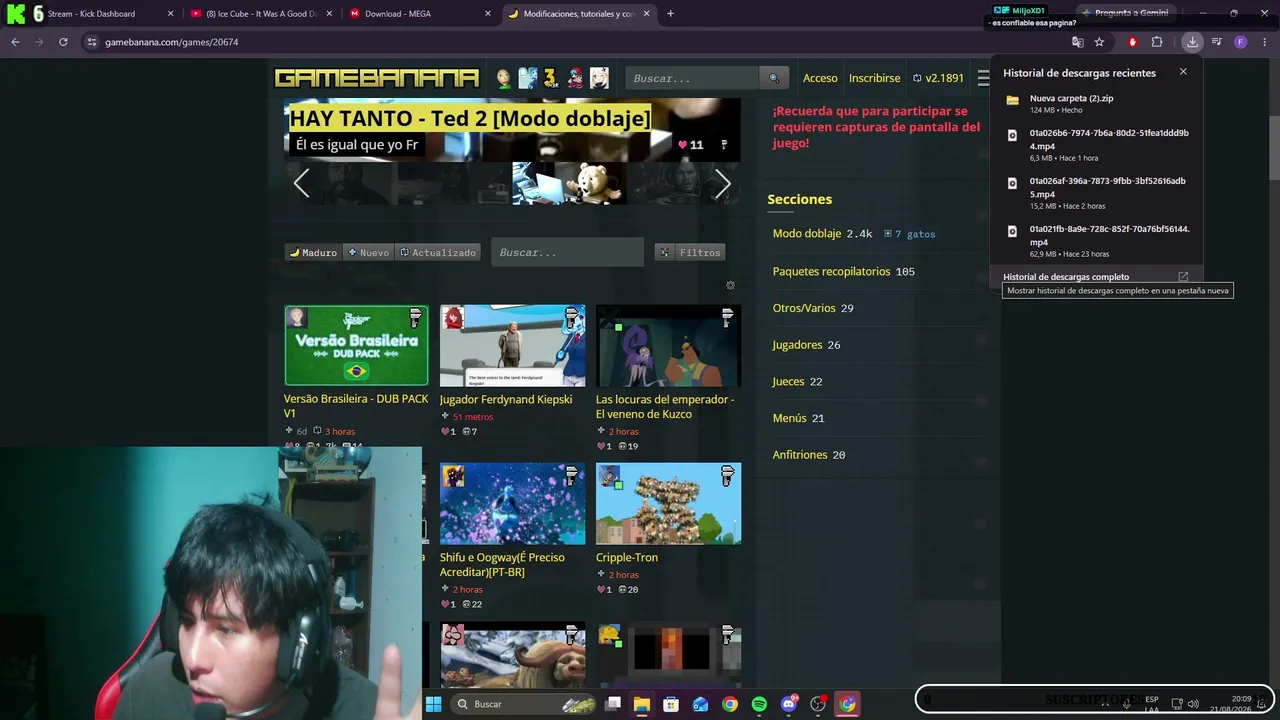Open Chrome three-dot menu

[1265, 42]
